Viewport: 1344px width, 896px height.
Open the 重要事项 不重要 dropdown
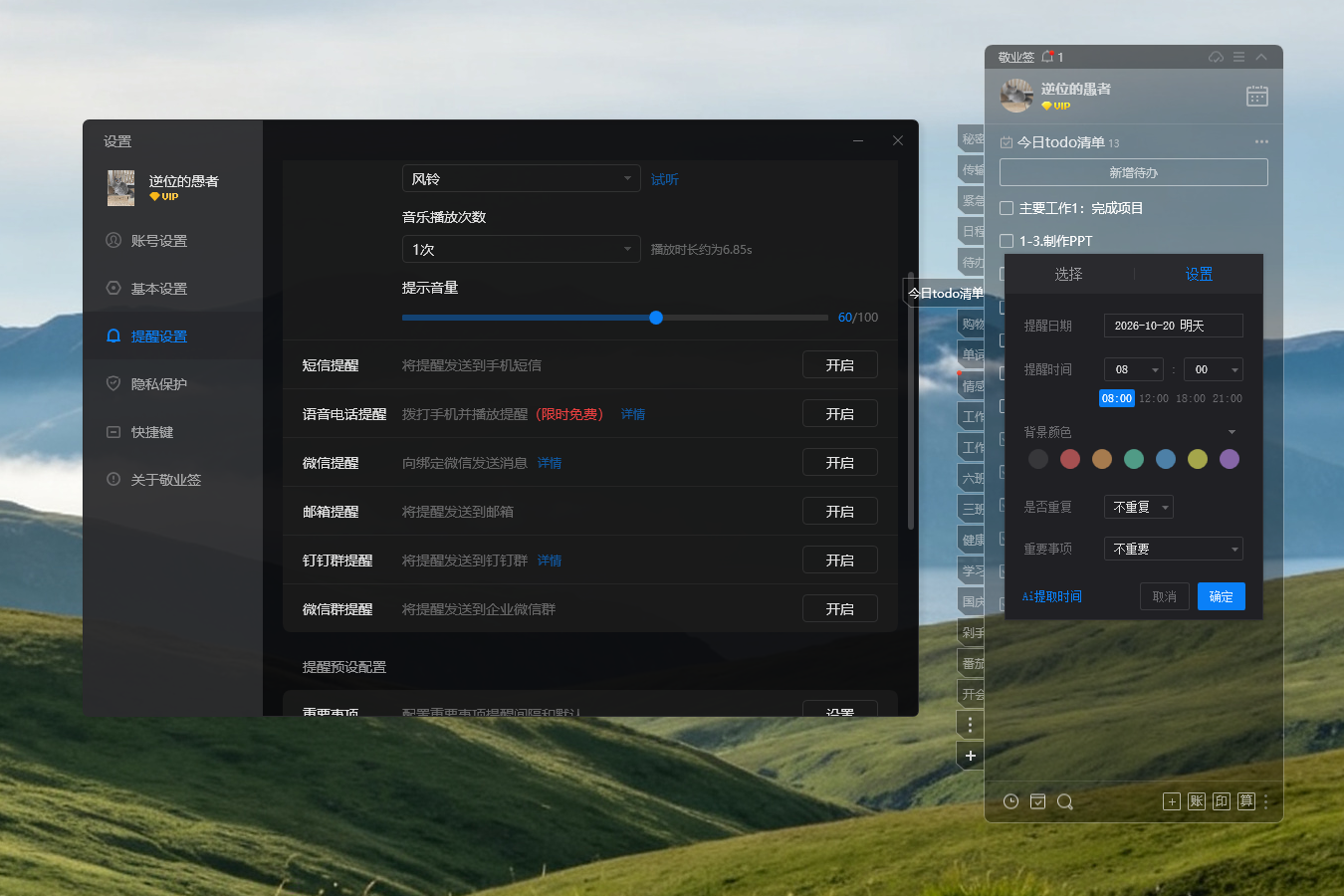coord(1174,549)
